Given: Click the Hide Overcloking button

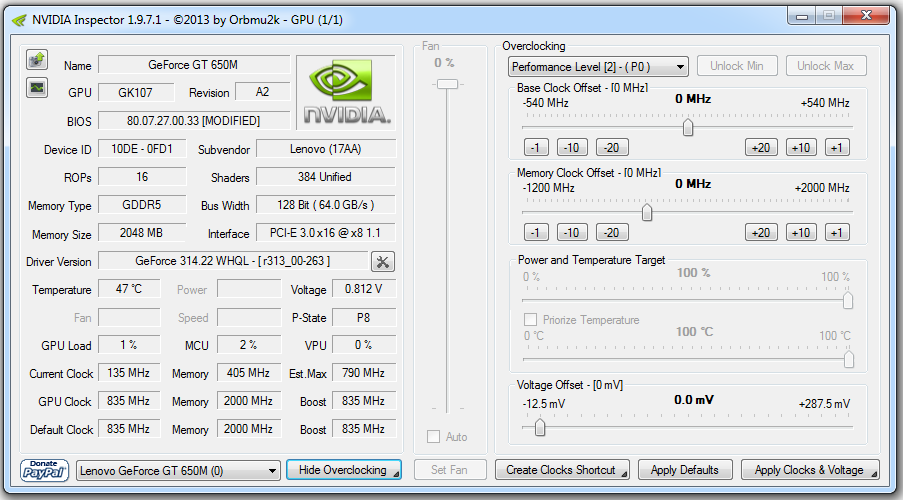Looking at the screenshot, I should click(344, 470).
